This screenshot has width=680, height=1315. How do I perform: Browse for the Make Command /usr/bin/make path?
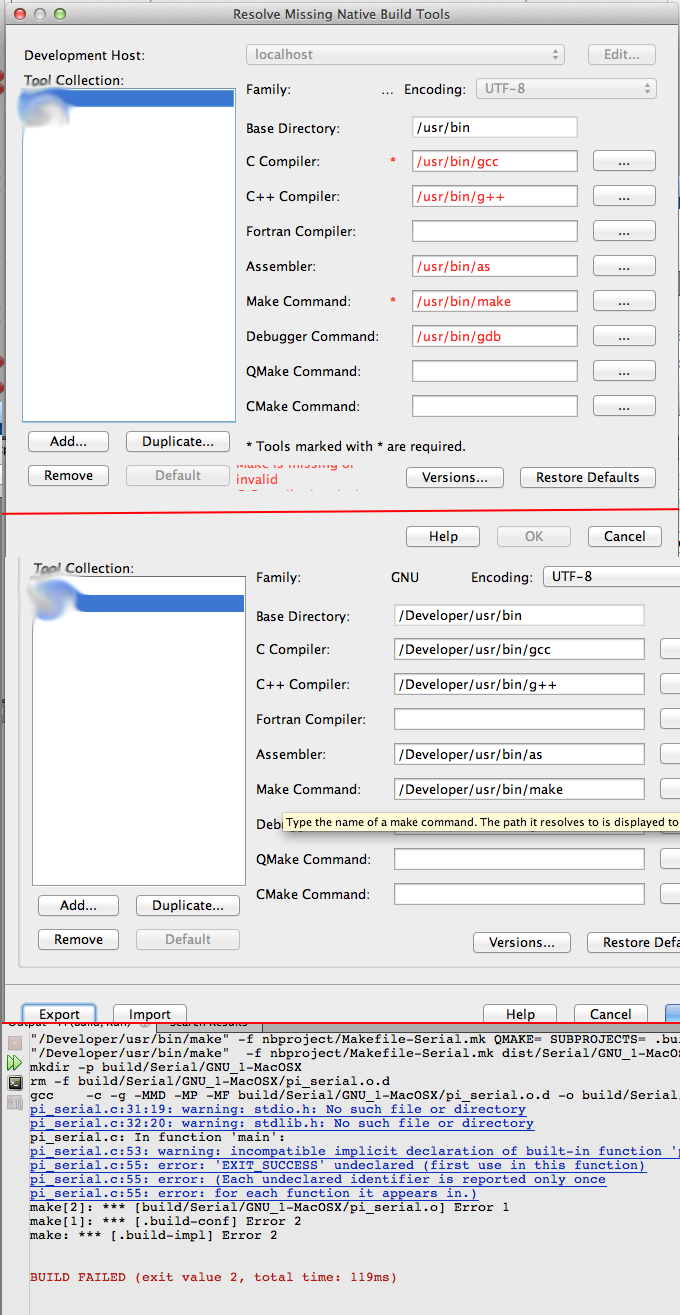click(x=624, y=301)
